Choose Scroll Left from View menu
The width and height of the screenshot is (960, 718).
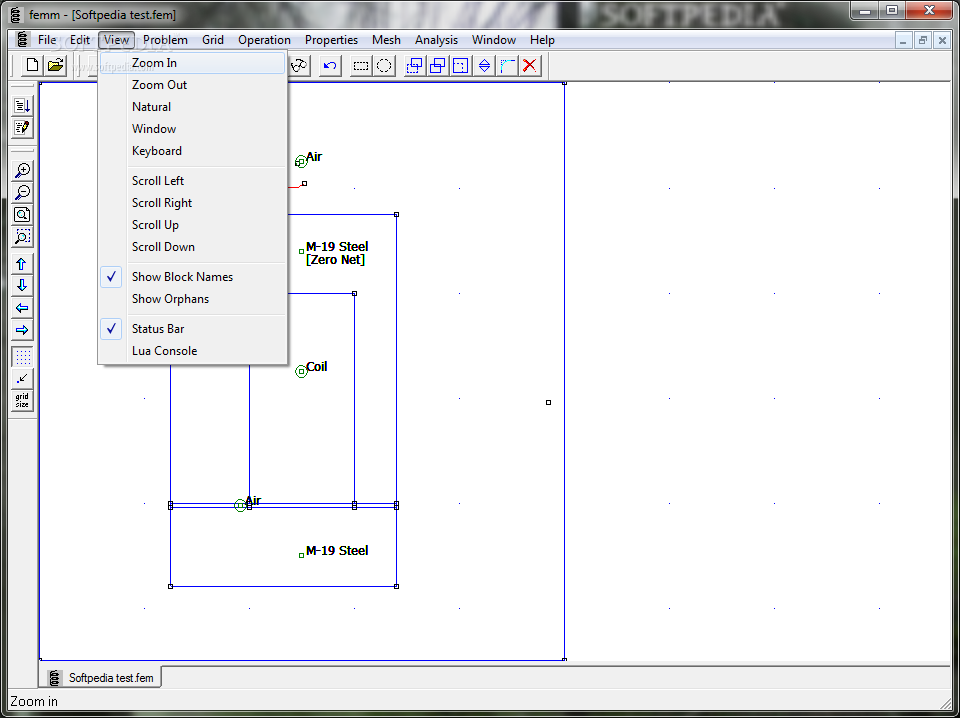(x=192, y=181)
